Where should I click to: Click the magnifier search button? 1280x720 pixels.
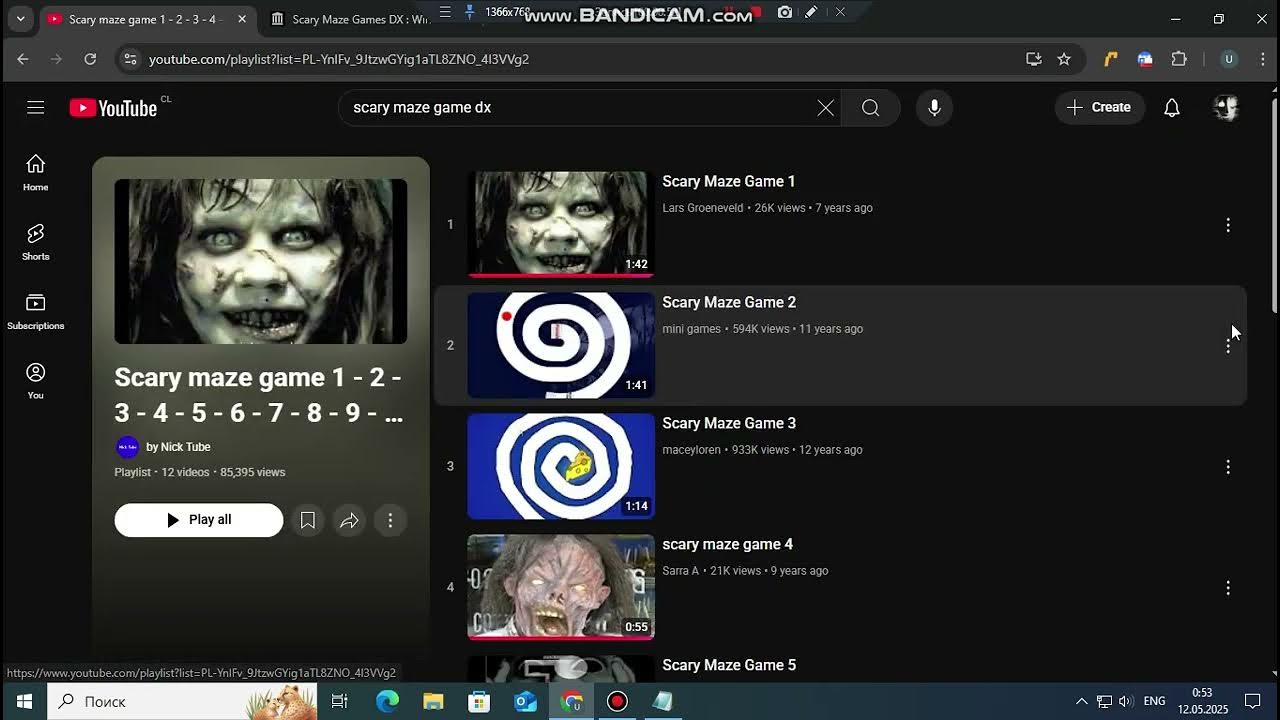[x=870, y=108]
